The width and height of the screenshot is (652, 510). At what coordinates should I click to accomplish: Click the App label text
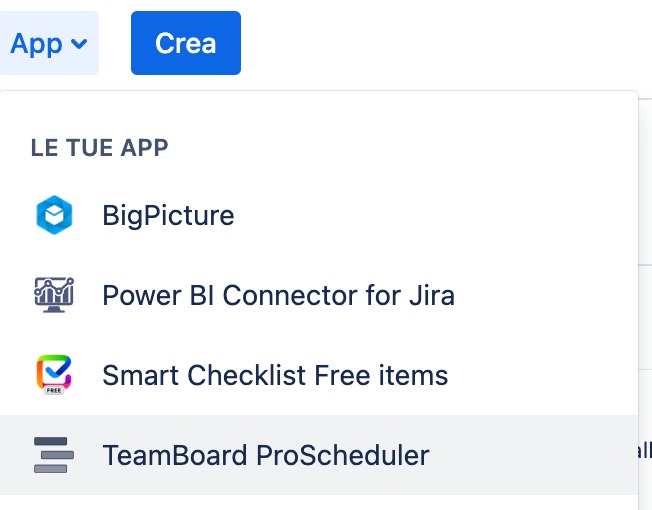36,44
